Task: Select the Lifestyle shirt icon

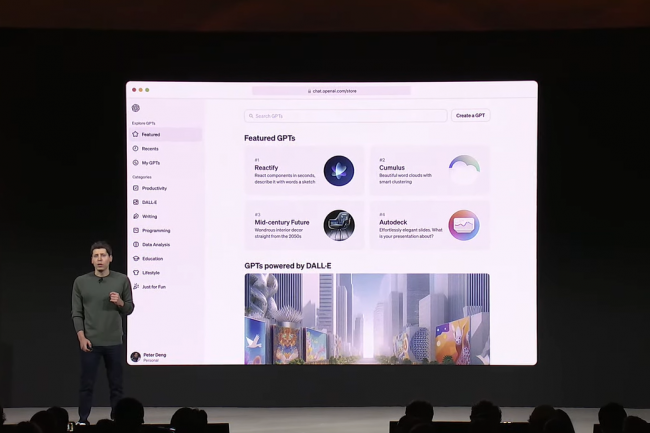Action: 136,273
